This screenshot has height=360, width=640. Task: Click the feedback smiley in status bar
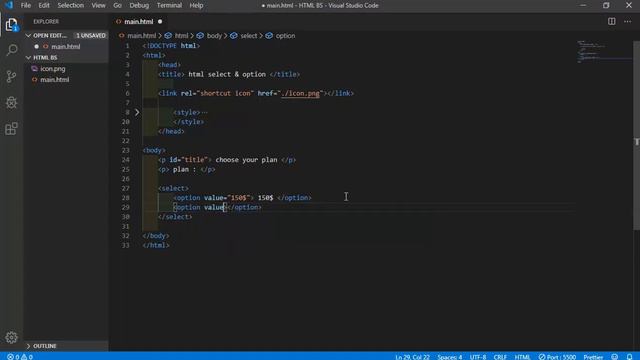(x=615, y=357)
